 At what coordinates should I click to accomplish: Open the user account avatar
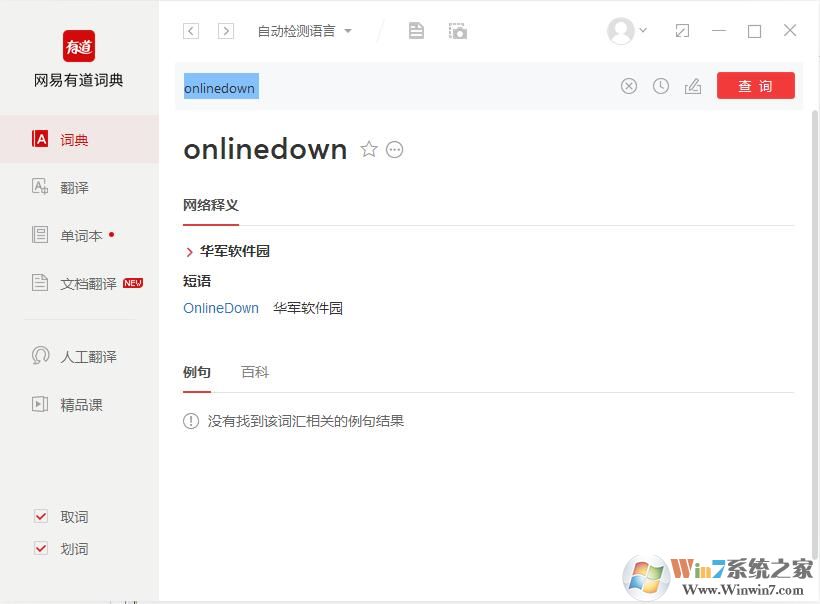619,30
